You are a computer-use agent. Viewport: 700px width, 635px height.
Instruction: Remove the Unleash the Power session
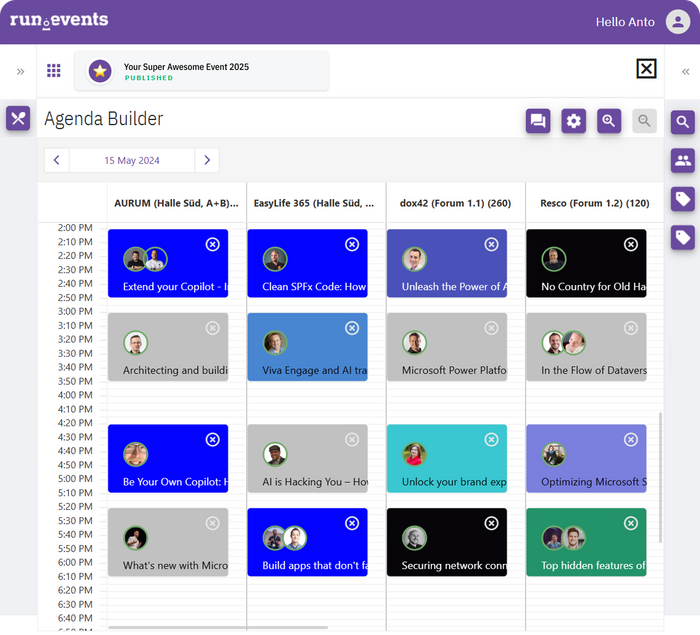pyautogui.click(x=492, y=244)
